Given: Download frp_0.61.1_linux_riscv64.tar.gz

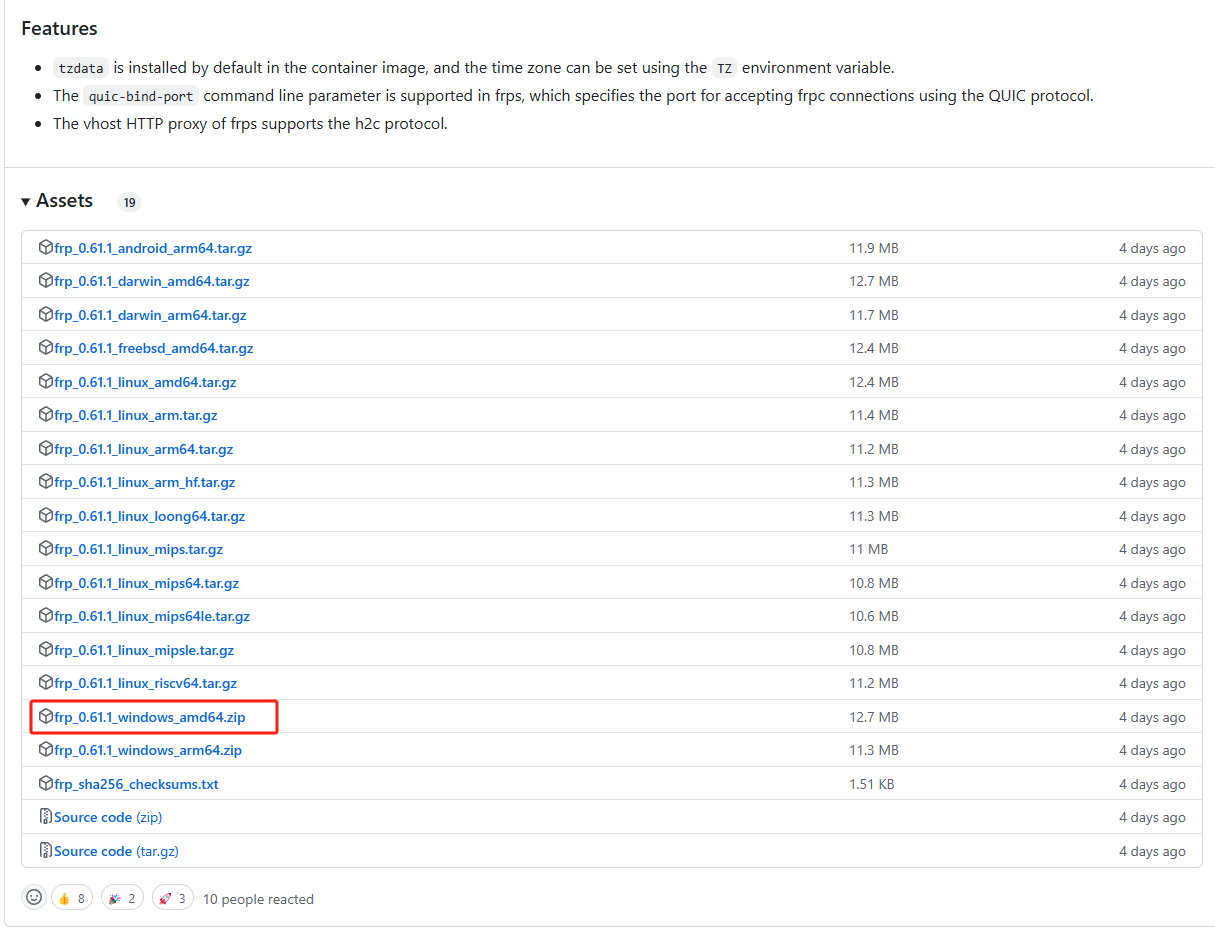Looking at the screenshot, I should (146, 683).
